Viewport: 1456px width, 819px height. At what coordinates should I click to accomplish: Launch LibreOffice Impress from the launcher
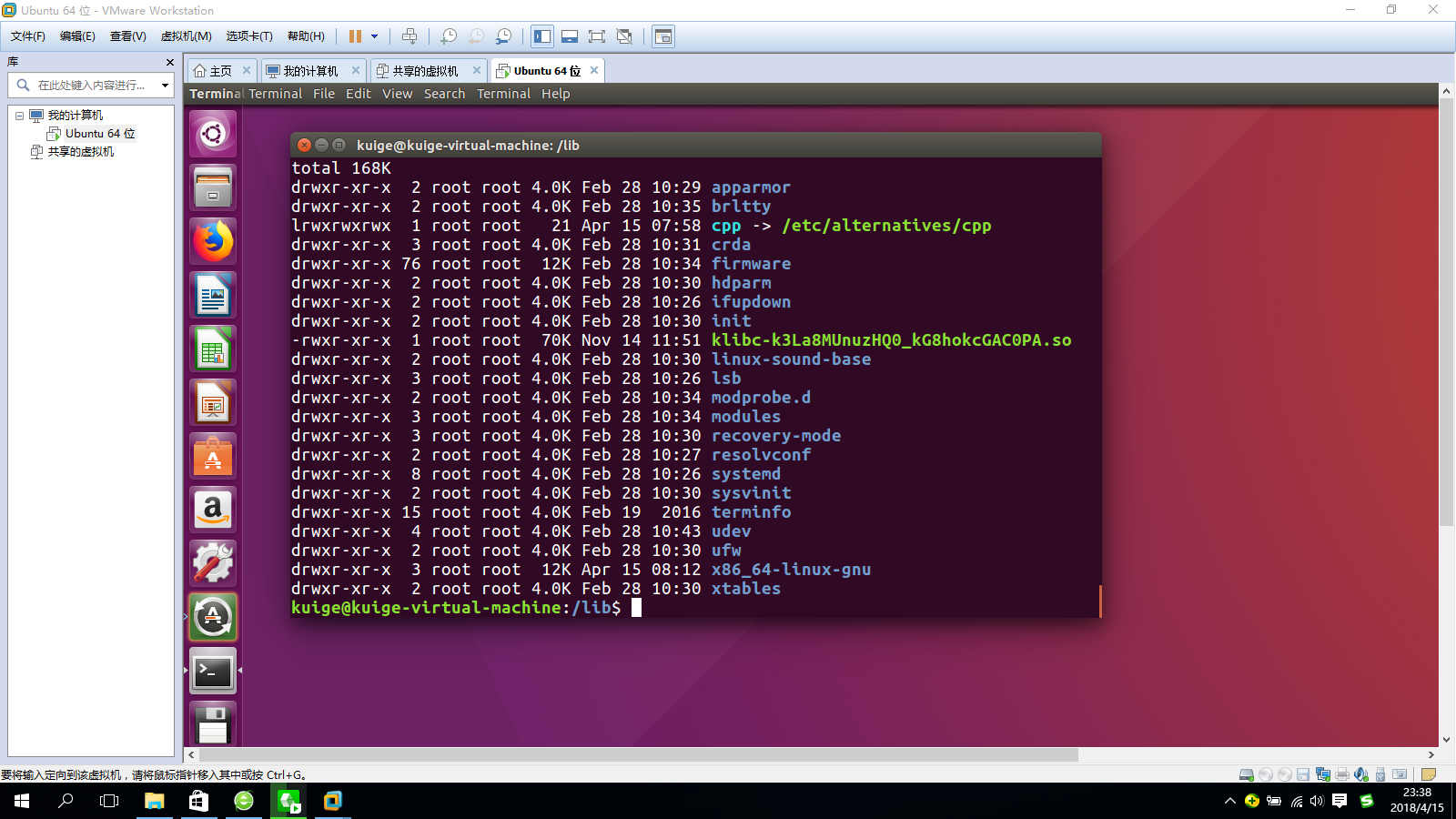pos(213,402)
